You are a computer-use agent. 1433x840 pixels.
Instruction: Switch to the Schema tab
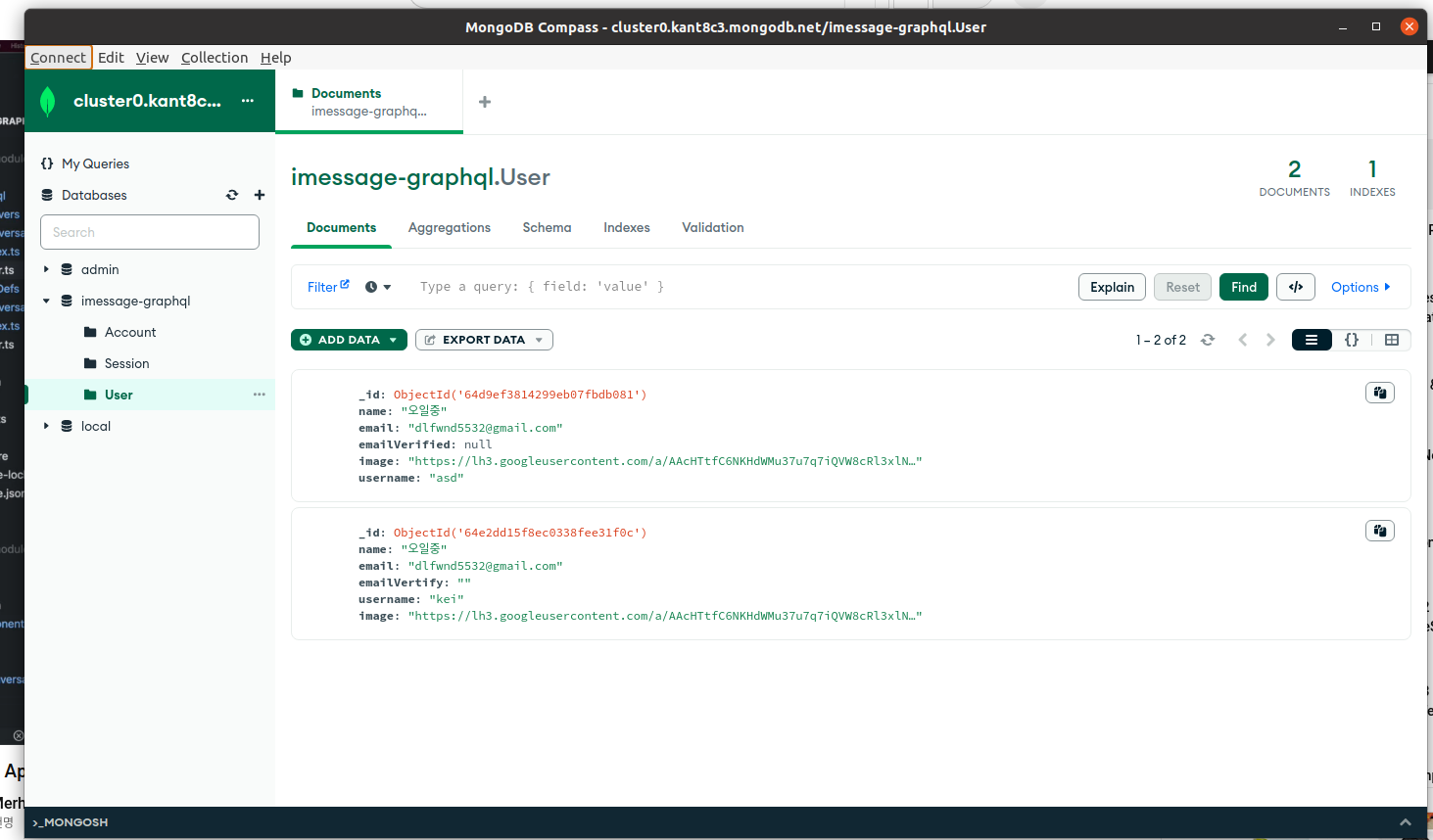tap(547, 227)
